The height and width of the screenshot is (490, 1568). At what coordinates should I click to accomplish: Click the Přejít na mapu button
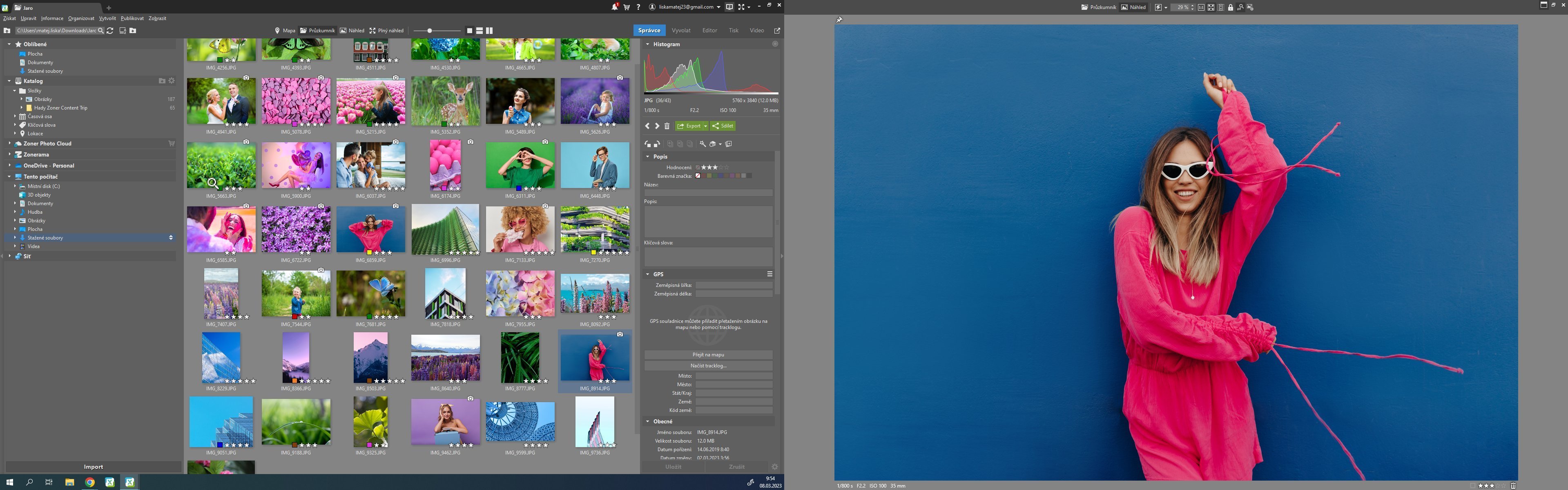[708, 354]
